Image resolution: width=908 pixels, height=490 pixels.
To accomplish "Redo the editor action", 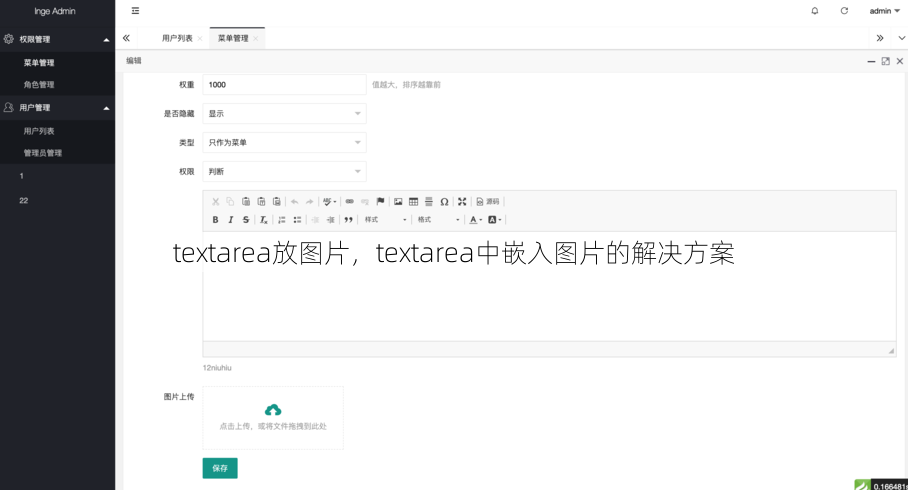I will [x=309, y=202].
